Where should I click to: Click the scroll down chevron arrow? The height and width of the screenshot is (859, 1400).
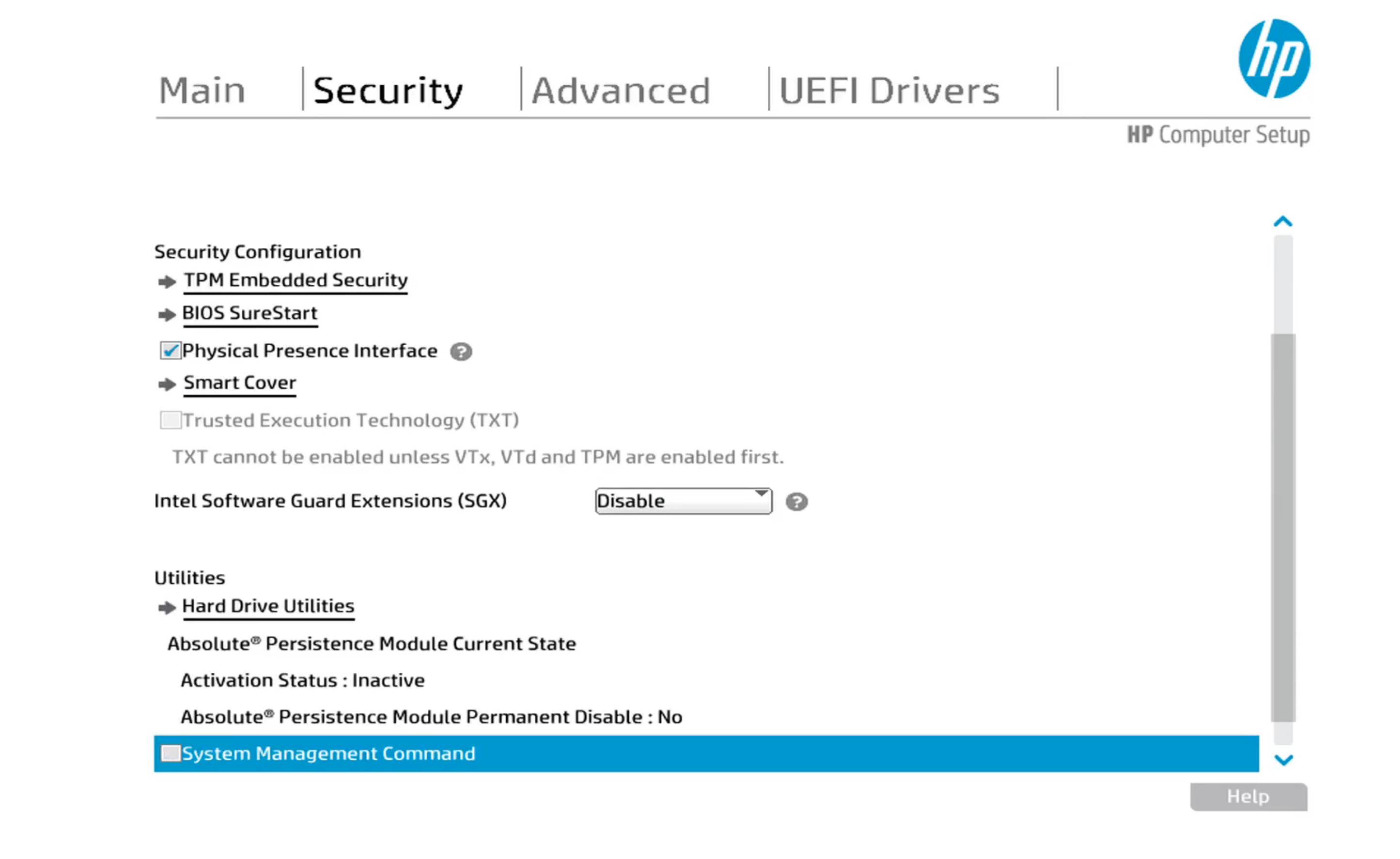(x=1283, y=760)
